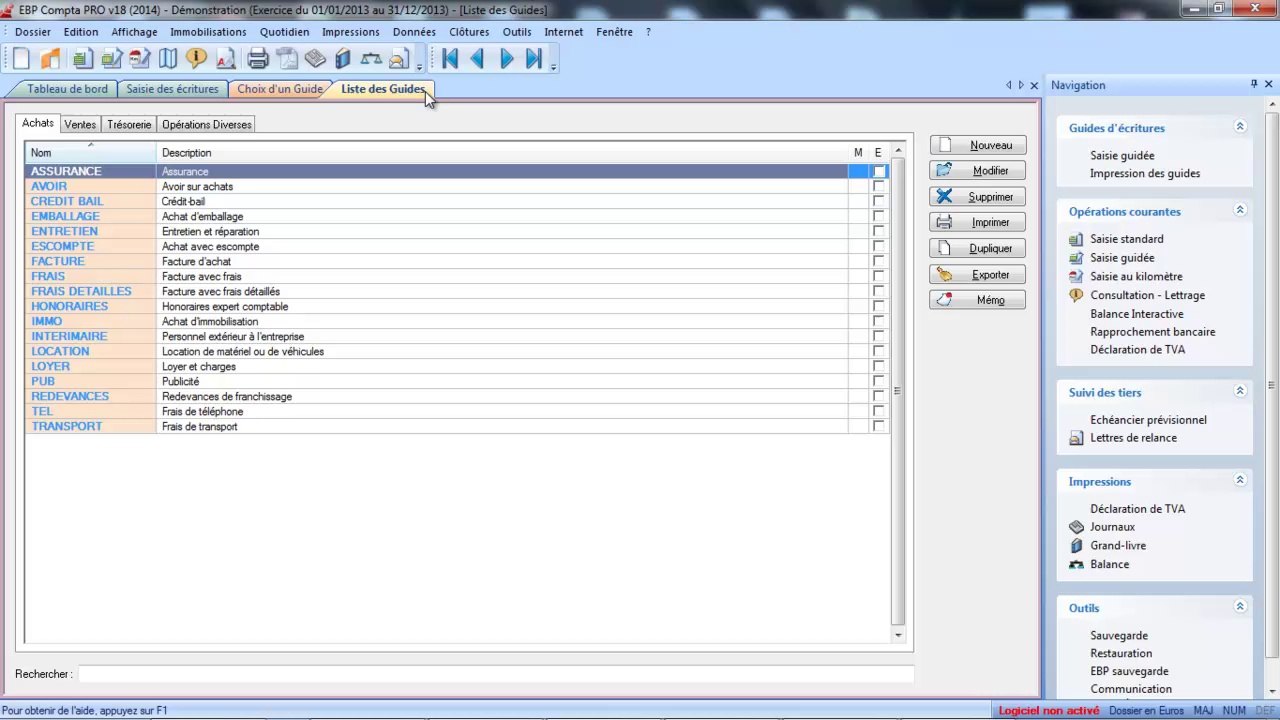Switch to the Opérations Diverses tab

pos(207,125)
